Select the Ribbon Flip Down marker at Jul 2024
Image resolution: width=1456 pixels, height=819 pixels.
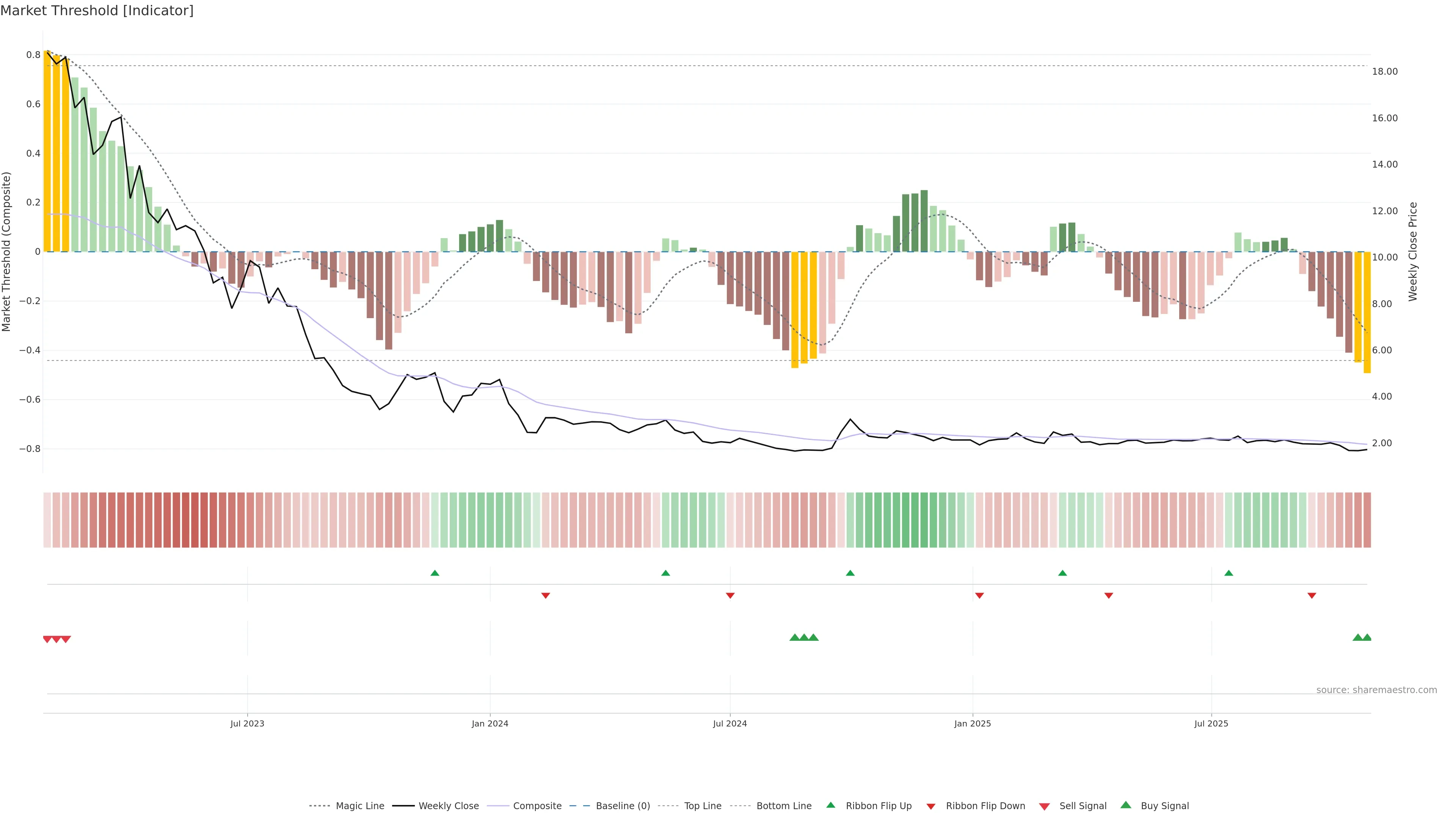click(x=730, y=595)
